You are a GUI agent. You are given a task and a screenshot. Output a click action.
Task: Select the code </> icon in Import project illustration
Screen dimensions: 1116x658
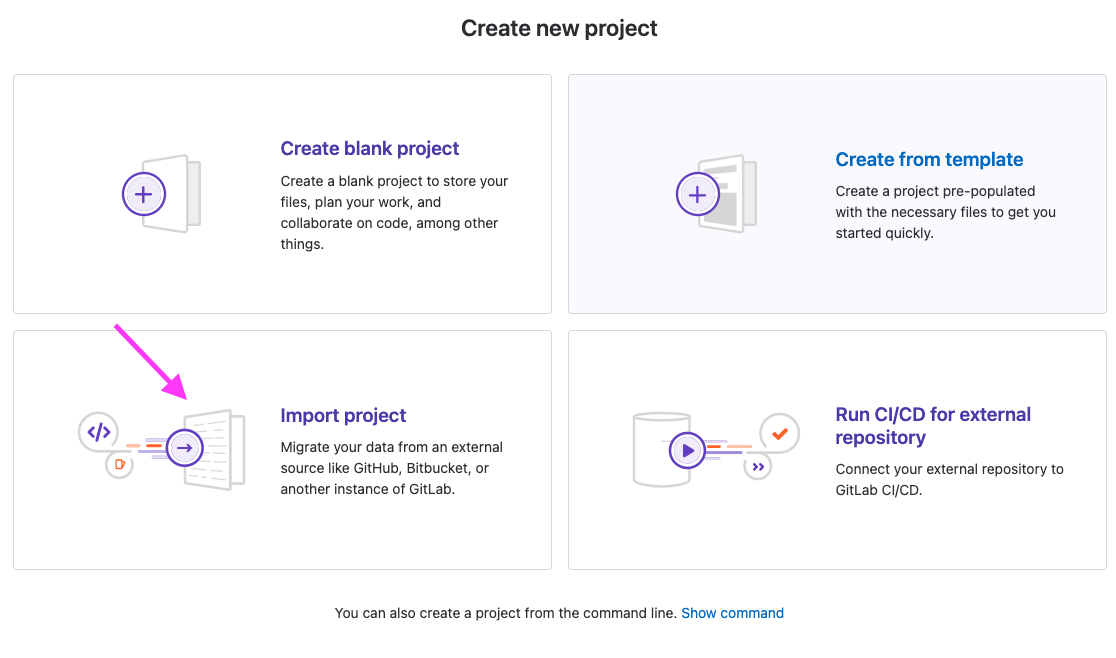(97, 431)
